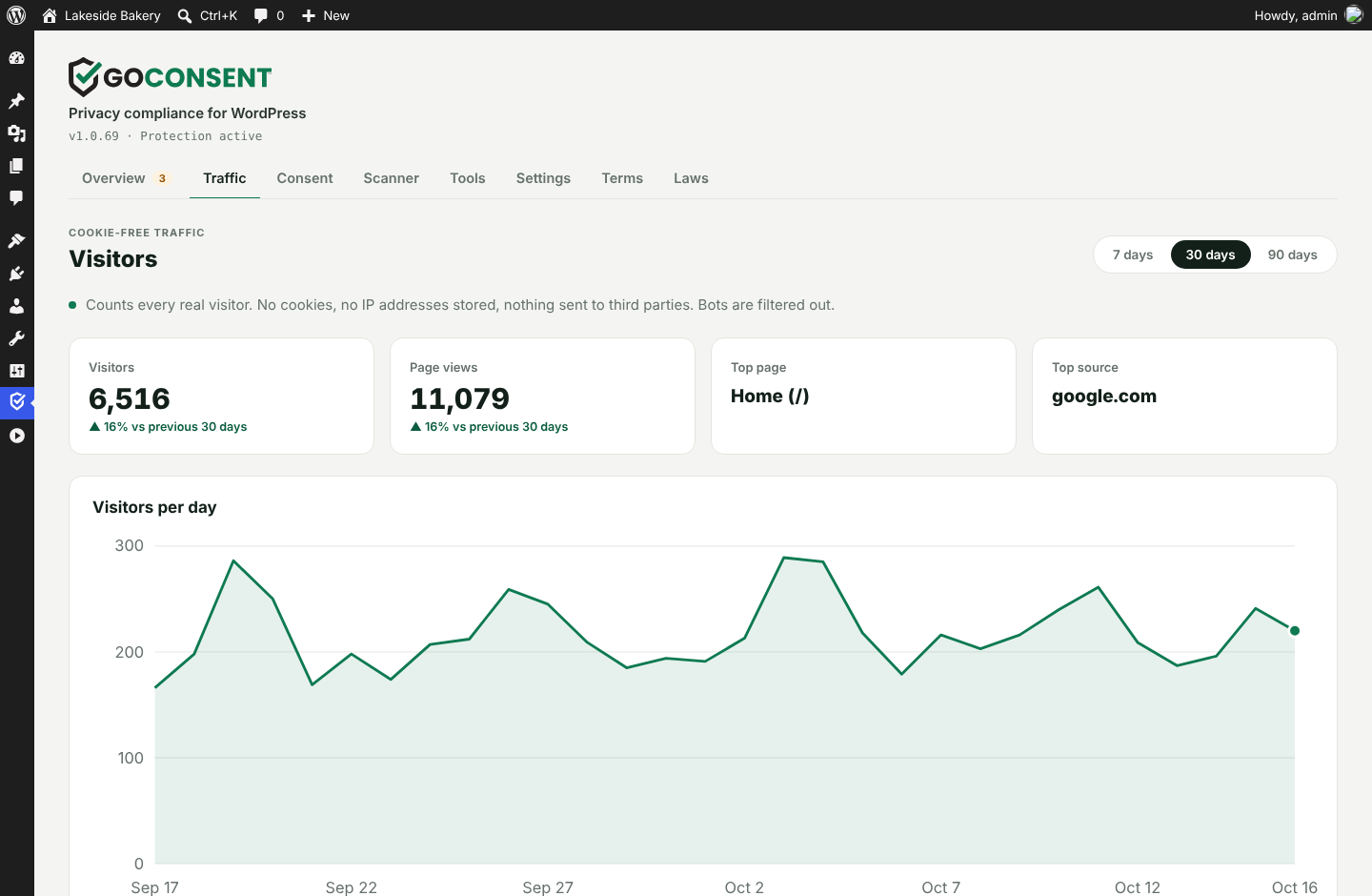The height and width of the screenshot is (896, 1372).
Task: Open Appearance via the paintbrush icon
Action: 16,241
